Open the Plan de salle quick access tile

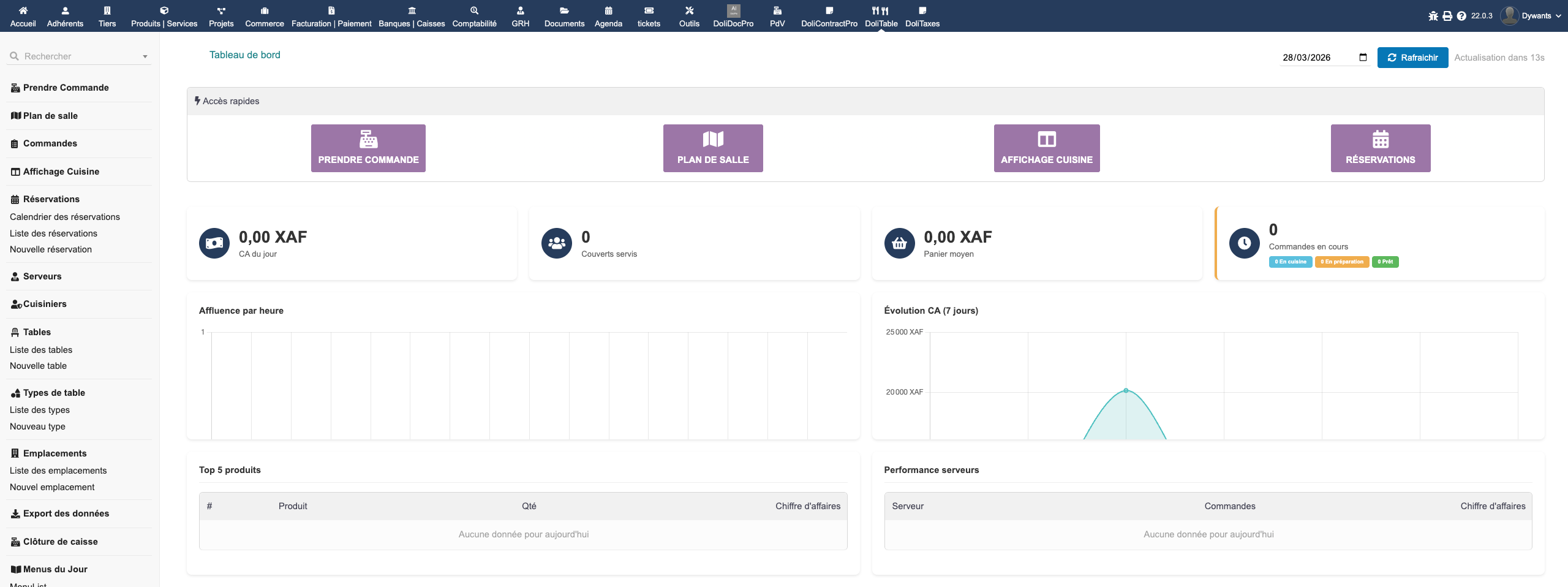pos(713,148)
